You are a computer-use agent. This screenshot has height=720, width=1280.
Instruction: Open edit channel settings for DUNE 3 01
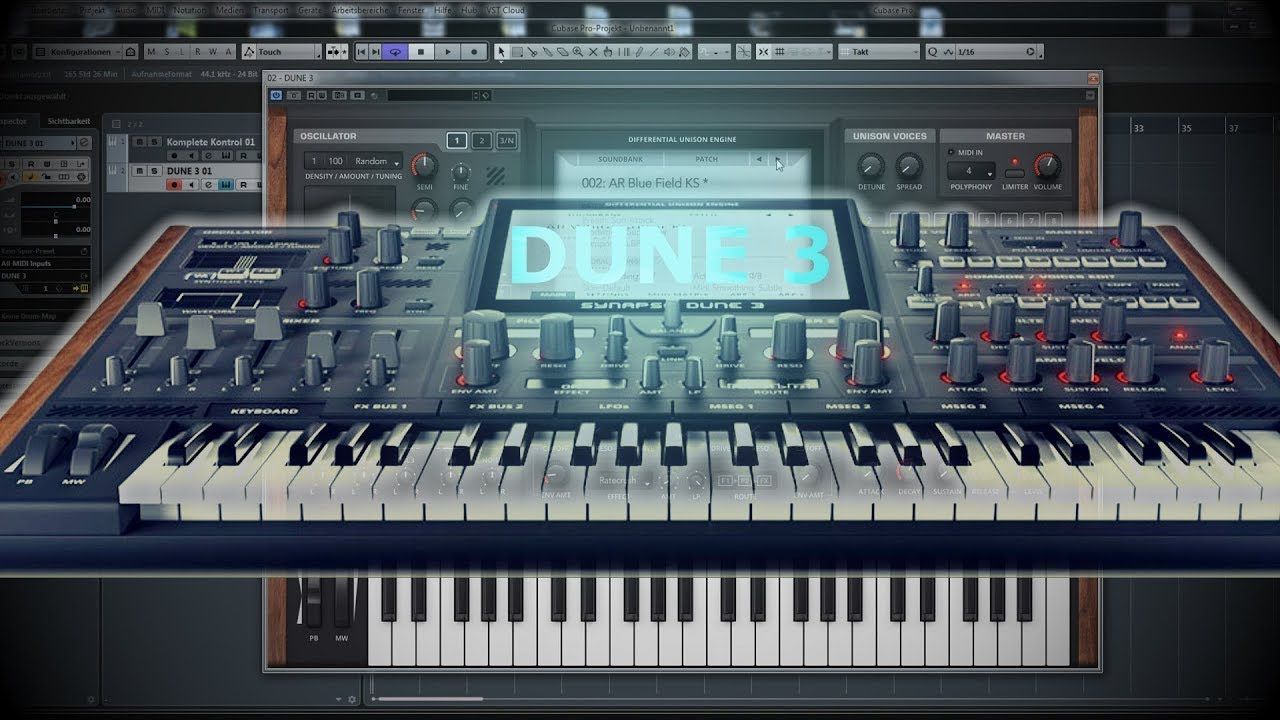coord(209,185)
